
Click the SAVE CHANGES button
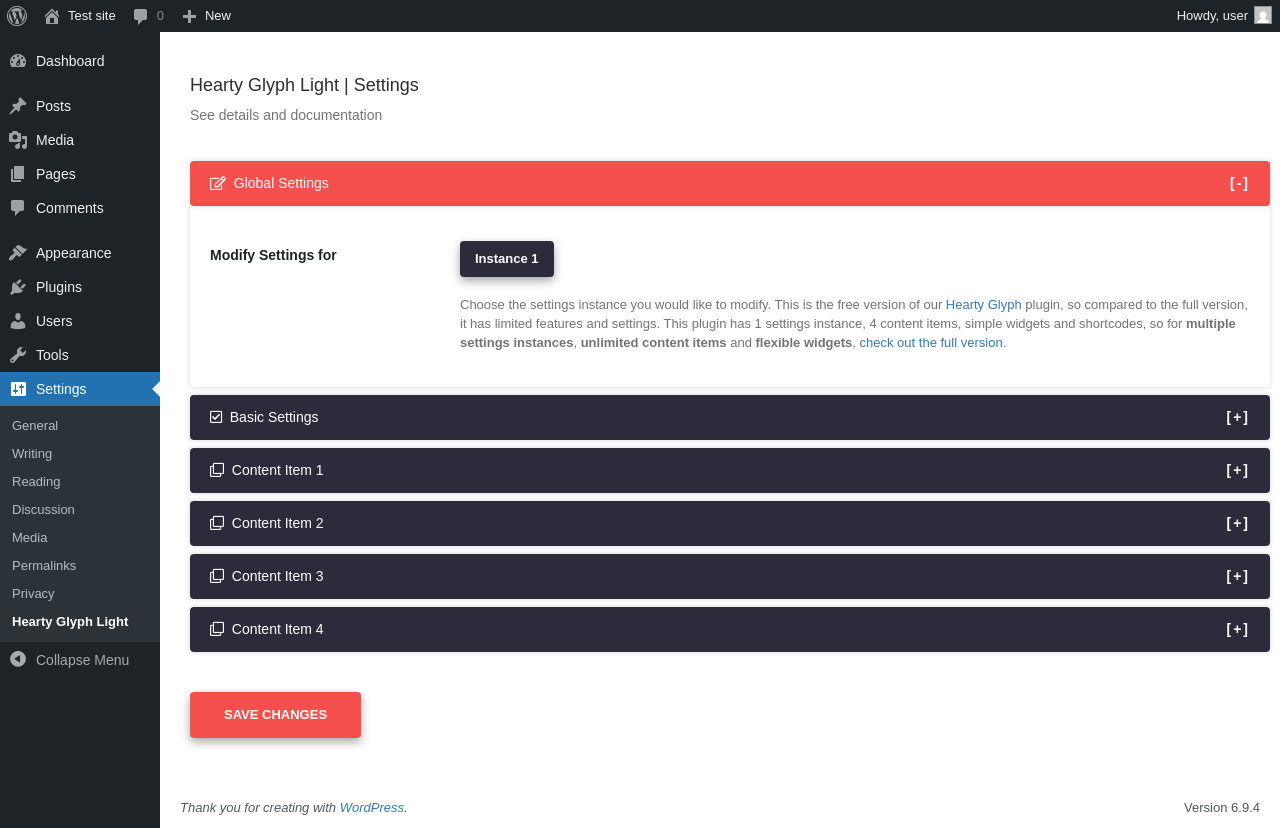tap(275, 715)
